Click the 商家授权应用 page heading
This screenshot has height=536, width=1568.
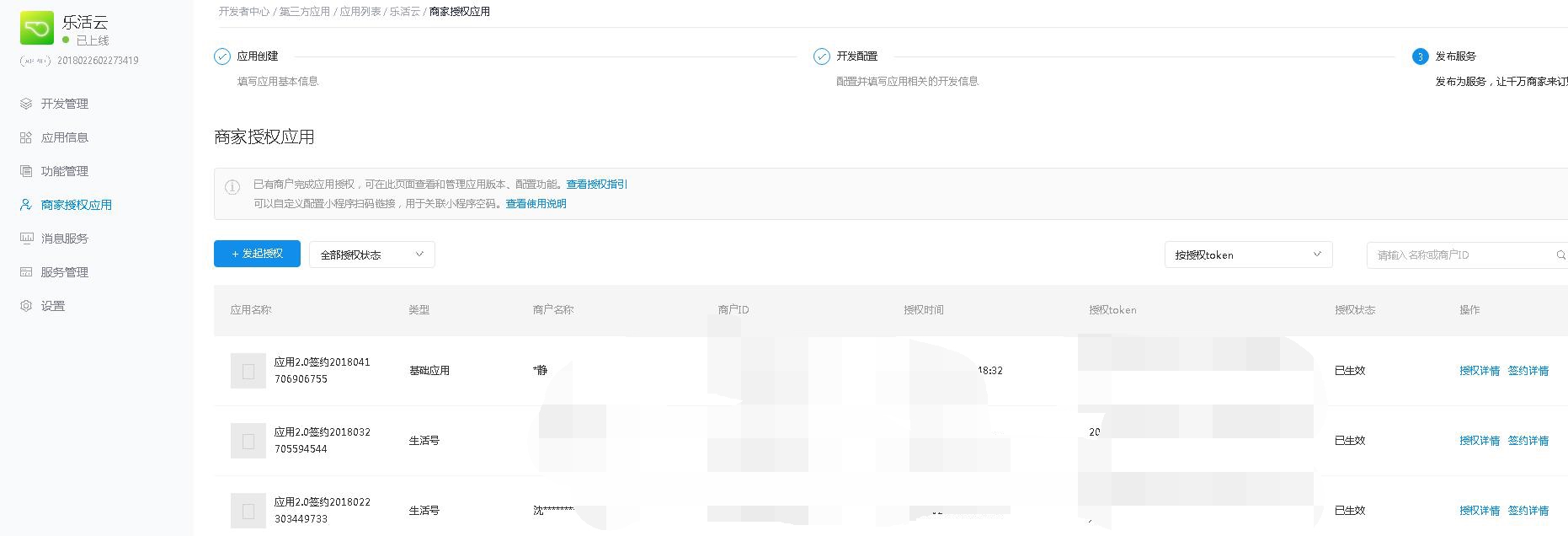pyautogui.click(x=264, y=137)
